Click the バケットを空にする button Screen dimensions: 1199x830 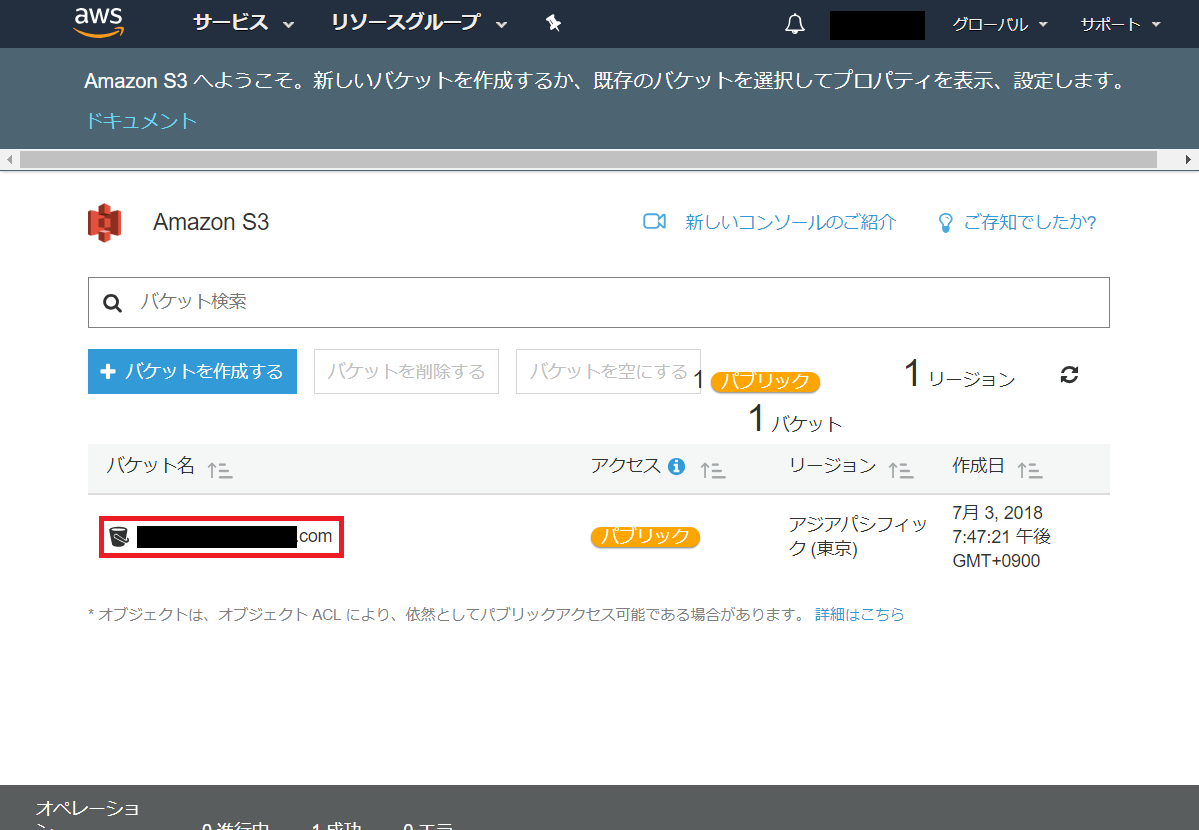609,372
